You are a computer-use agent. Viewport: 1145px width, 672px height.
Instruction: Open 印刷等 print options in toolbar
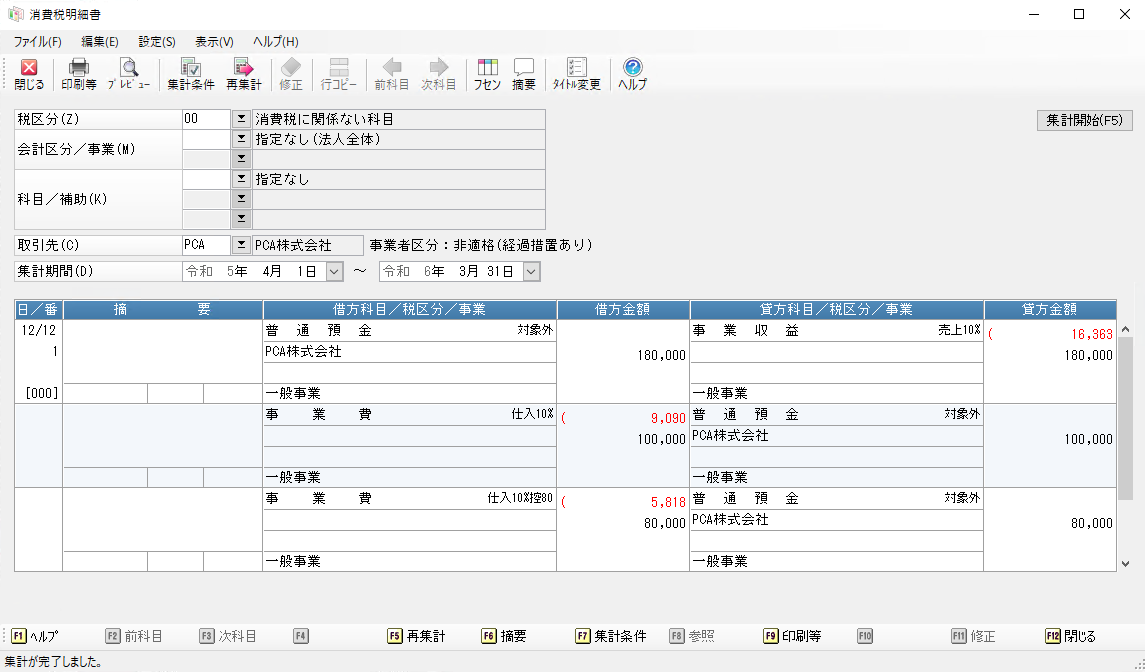pos(78,74)
